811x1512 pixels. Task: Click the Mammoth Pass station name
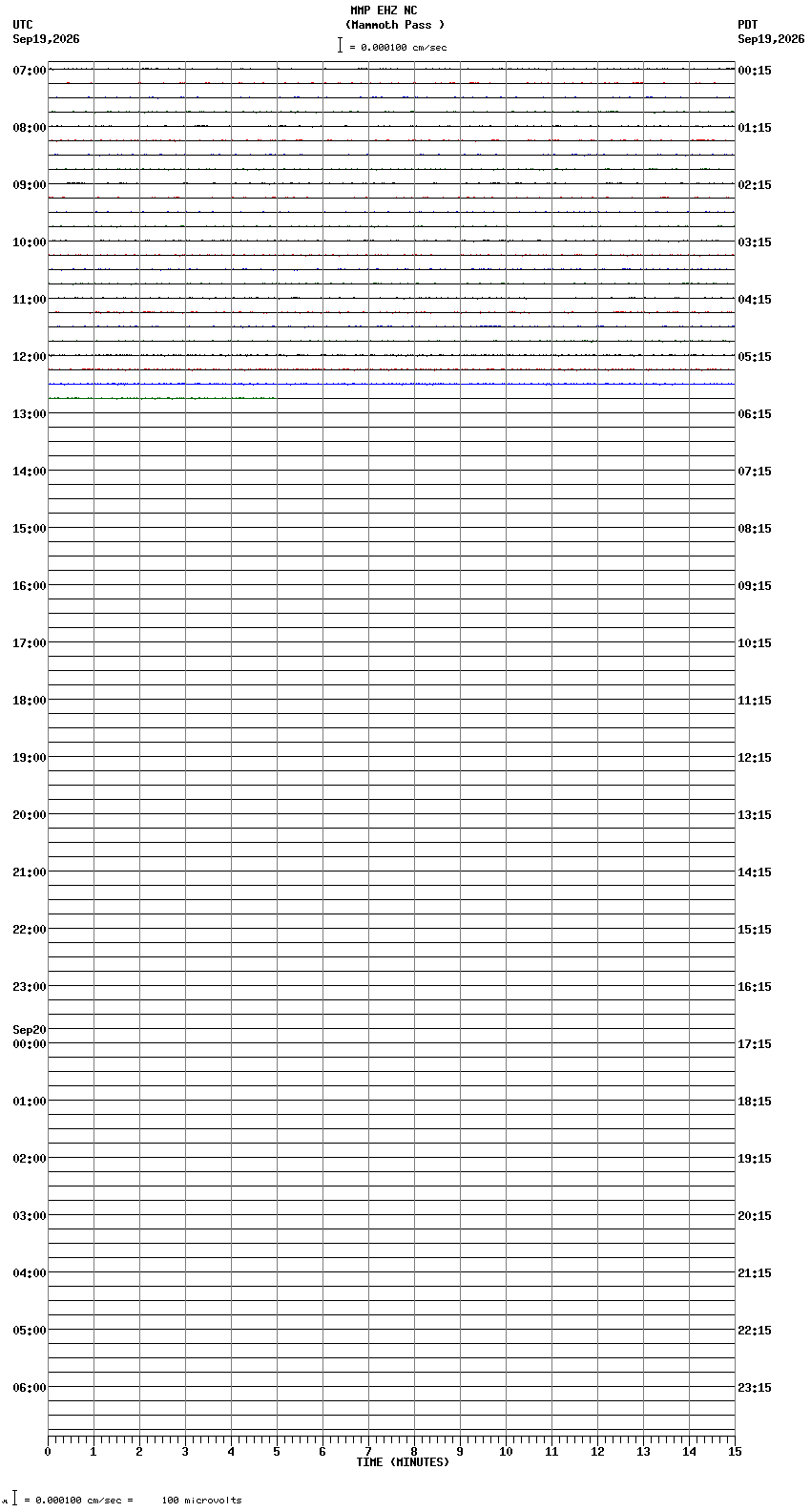click(395, 25)
